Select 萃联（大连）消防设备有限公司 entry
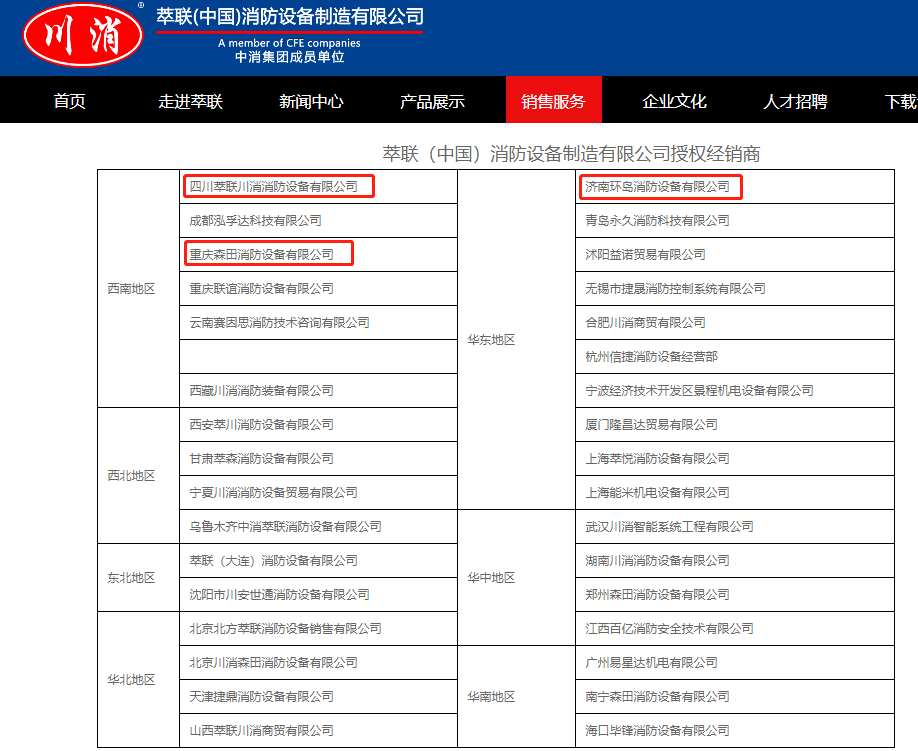The width and height of the screenshot is (918, 751). pos(273,560)
